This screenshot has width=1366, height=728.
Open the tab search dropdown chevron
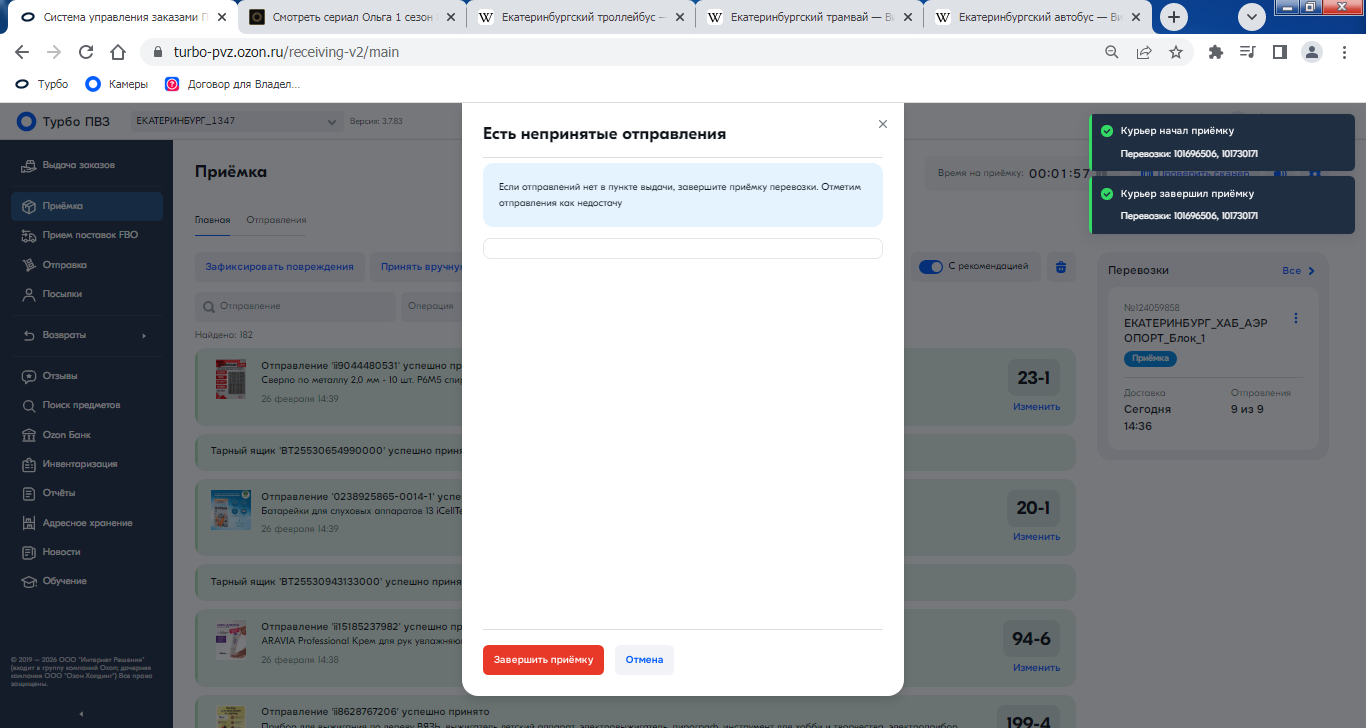tap(1251, 17)
